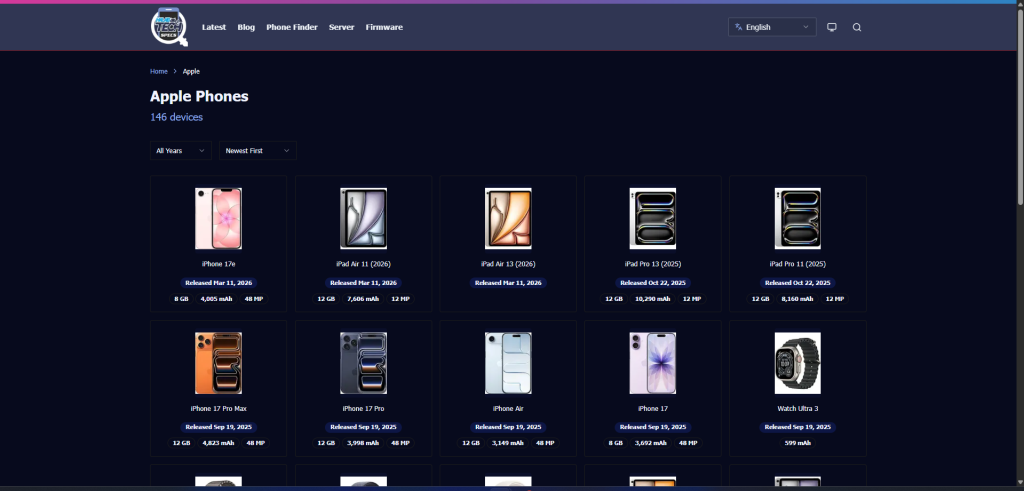The image size is (1024, 491).
Task: Open the iPhone 17 Pro image
Action: 363,363
